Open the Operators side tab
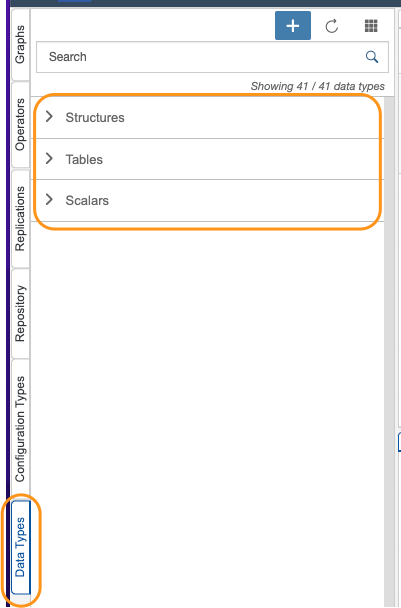This screenshot has height=608, width=401. point(20,124)
